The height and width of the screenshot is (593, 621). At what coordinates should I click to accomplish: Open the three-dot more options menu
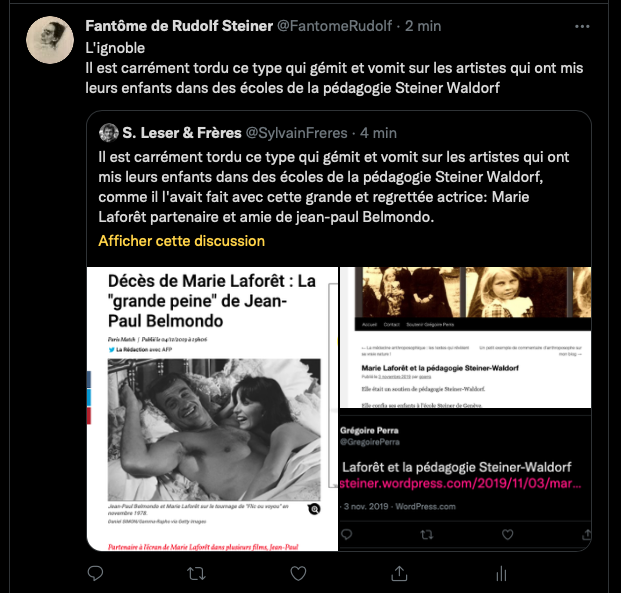click(x=582, y=27)
